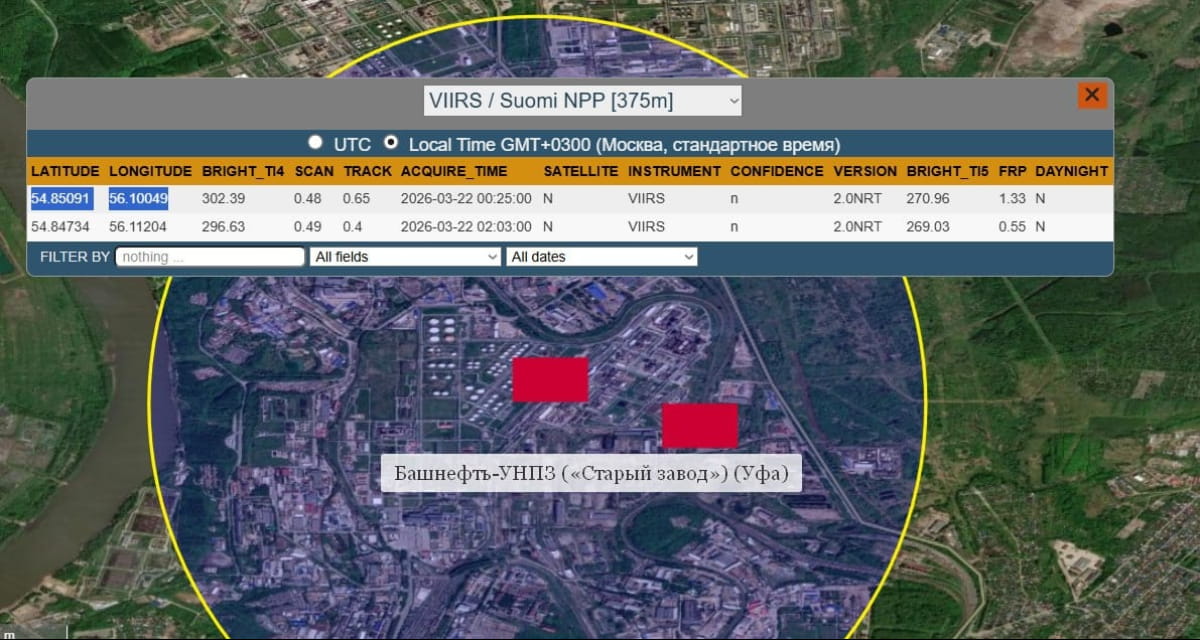Expand the All fields filter dropdown
This screenshot has width=1200, height=640.
[x=405, y=257]
